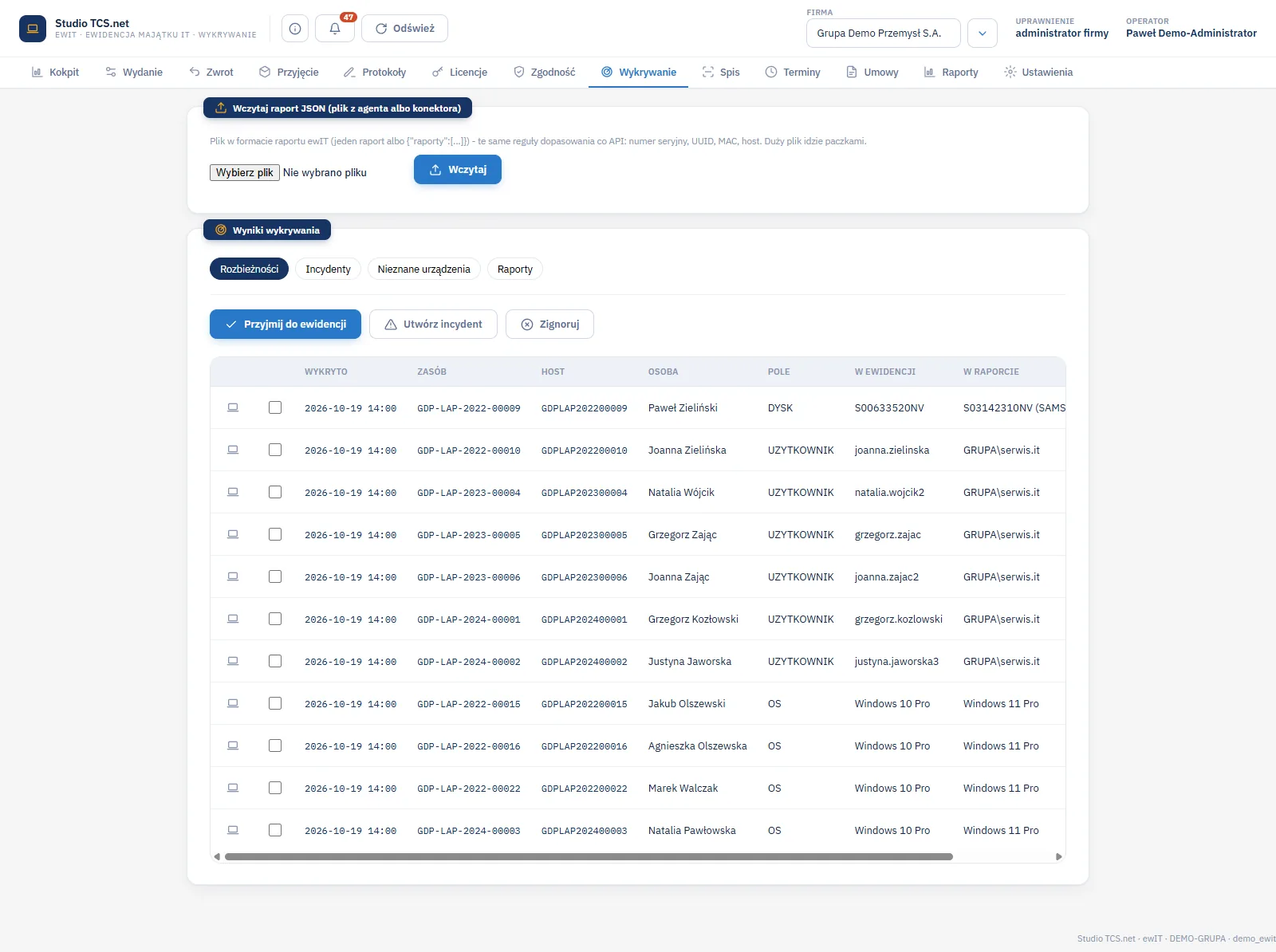Image resolution: width=1276 pixels, height=952 pixels.
Task: Click the laptop icon in the Natalia Pawłowska row
Action: [233, 830]
